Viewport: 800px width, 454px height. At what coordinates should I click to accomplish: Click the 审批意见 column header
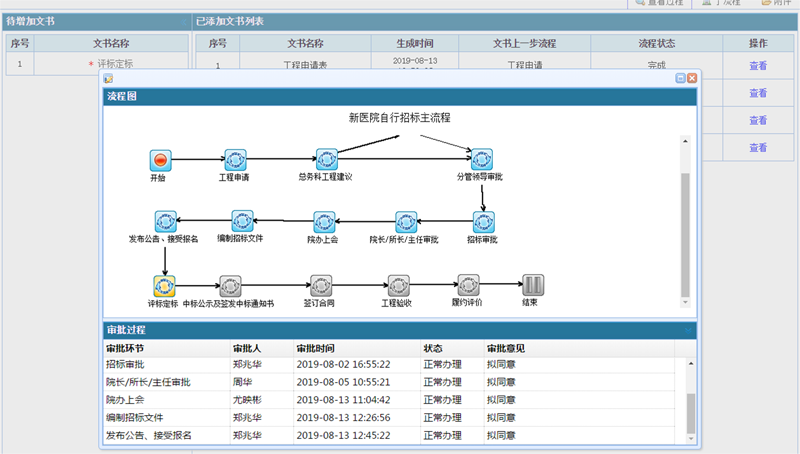click(x=579, y=348)
